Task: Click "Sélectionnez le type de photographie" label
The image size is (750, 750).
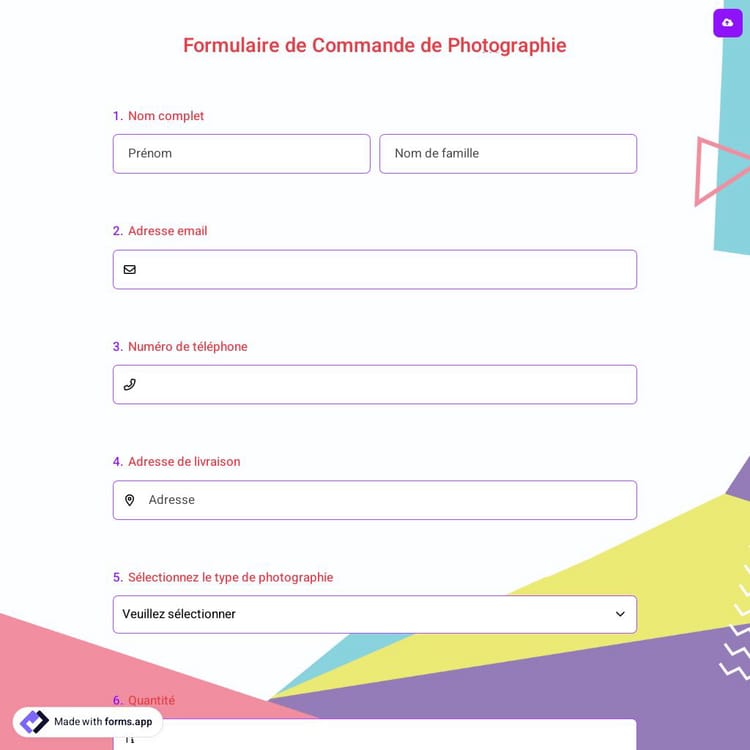Action: click(230, 577)
